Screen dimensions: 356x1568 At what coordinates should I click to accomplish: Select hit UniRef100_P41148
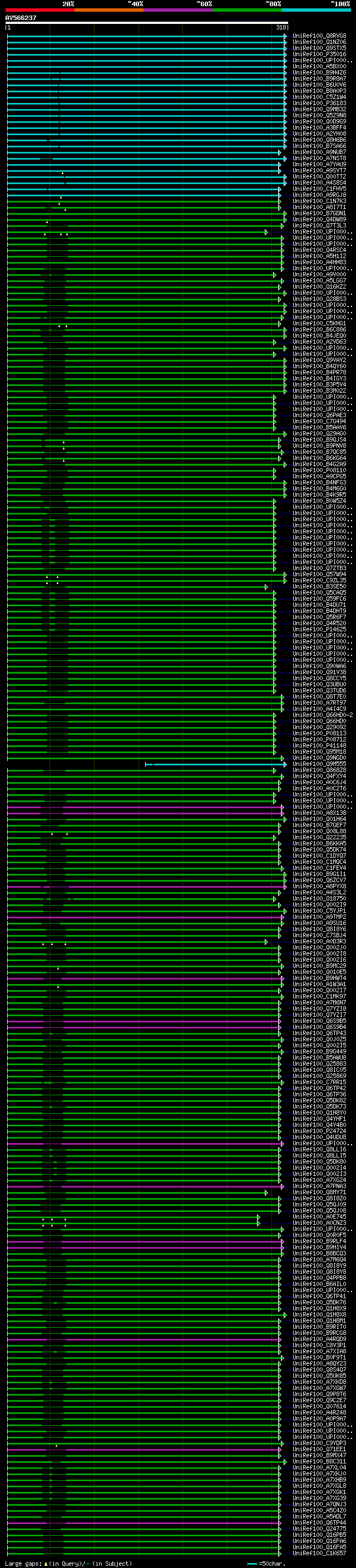click(319, 746)
